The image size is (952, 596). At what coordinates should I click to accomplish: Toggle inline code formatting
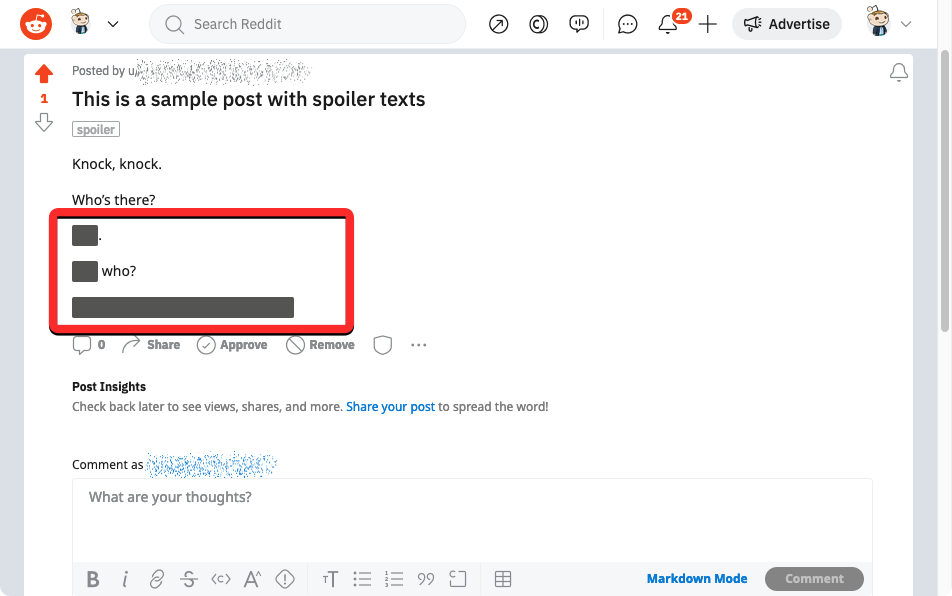[220, 579]
